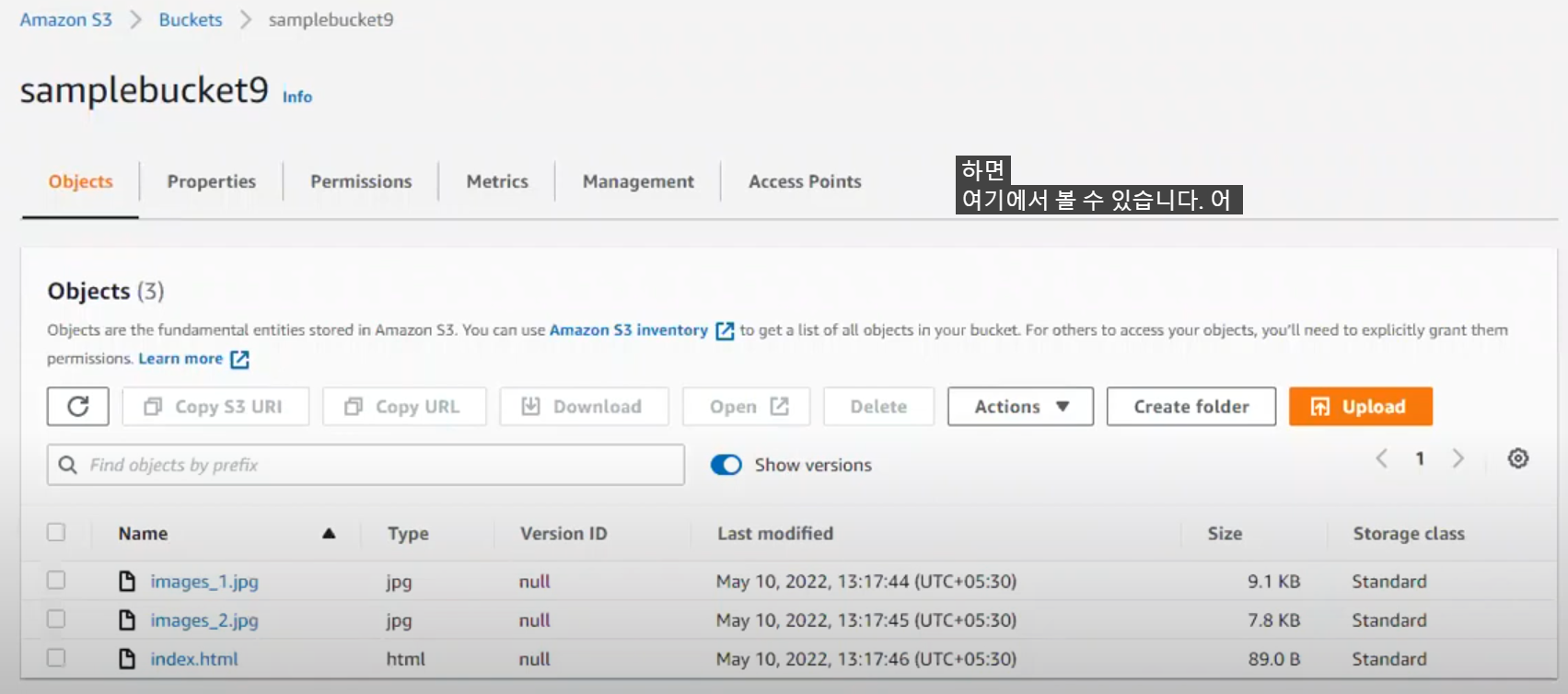Click the Copy URL button

point(403,406)
